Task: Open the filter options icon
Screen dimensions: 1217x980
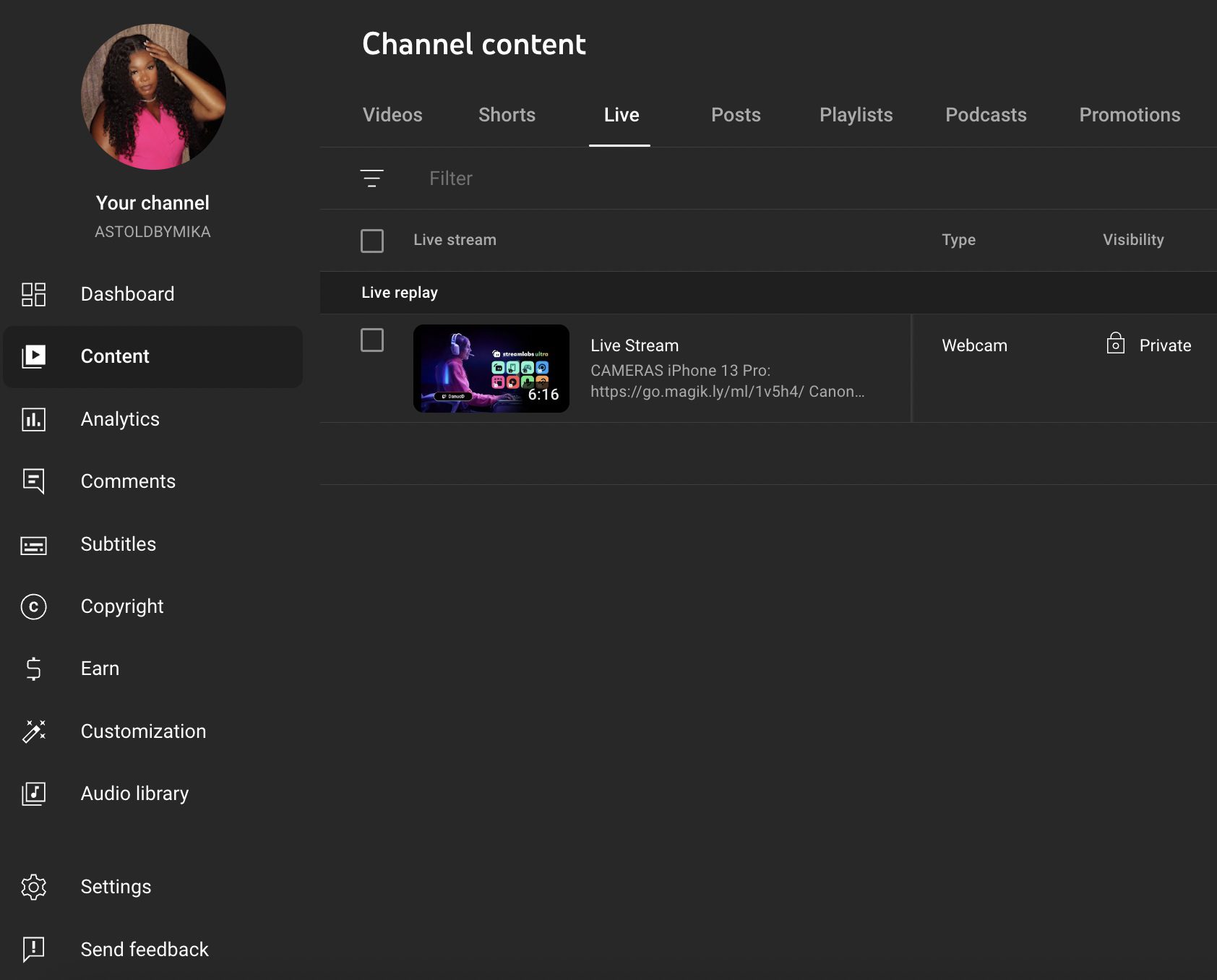Action: click(372, 179)
